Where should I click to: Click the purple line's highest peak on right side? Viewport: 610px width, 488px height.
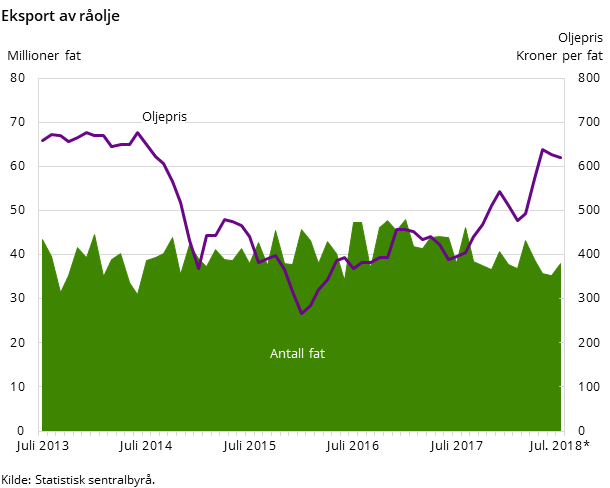pos(542,150)
